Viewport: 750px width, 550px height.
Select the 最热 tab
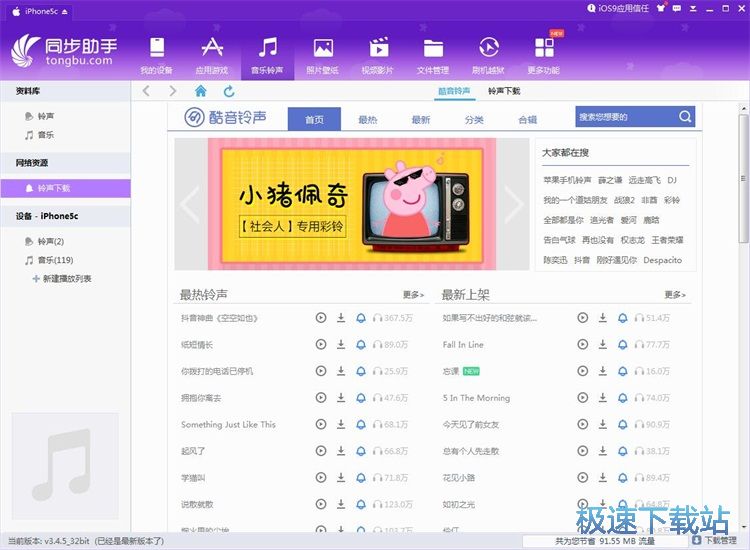pos(368,120)
